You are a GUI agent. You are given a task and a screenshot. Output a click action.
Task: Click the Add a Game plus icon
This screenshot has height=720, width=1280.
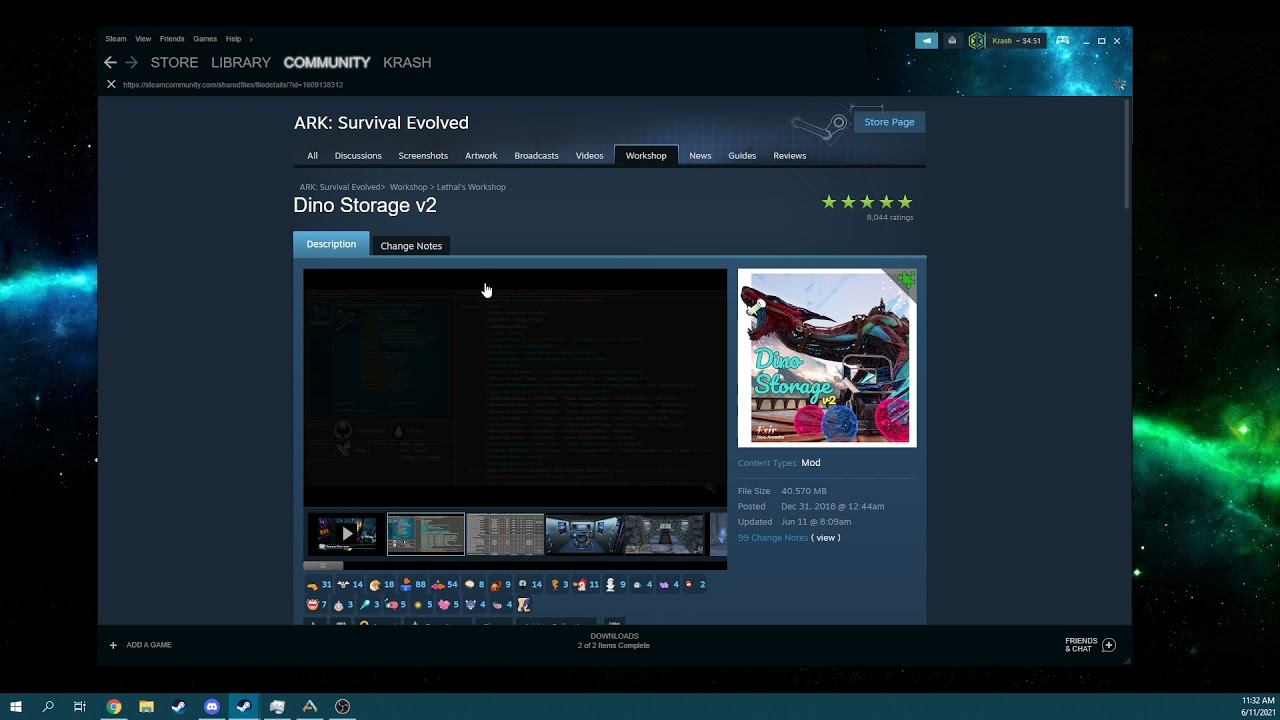coord(113,645)
